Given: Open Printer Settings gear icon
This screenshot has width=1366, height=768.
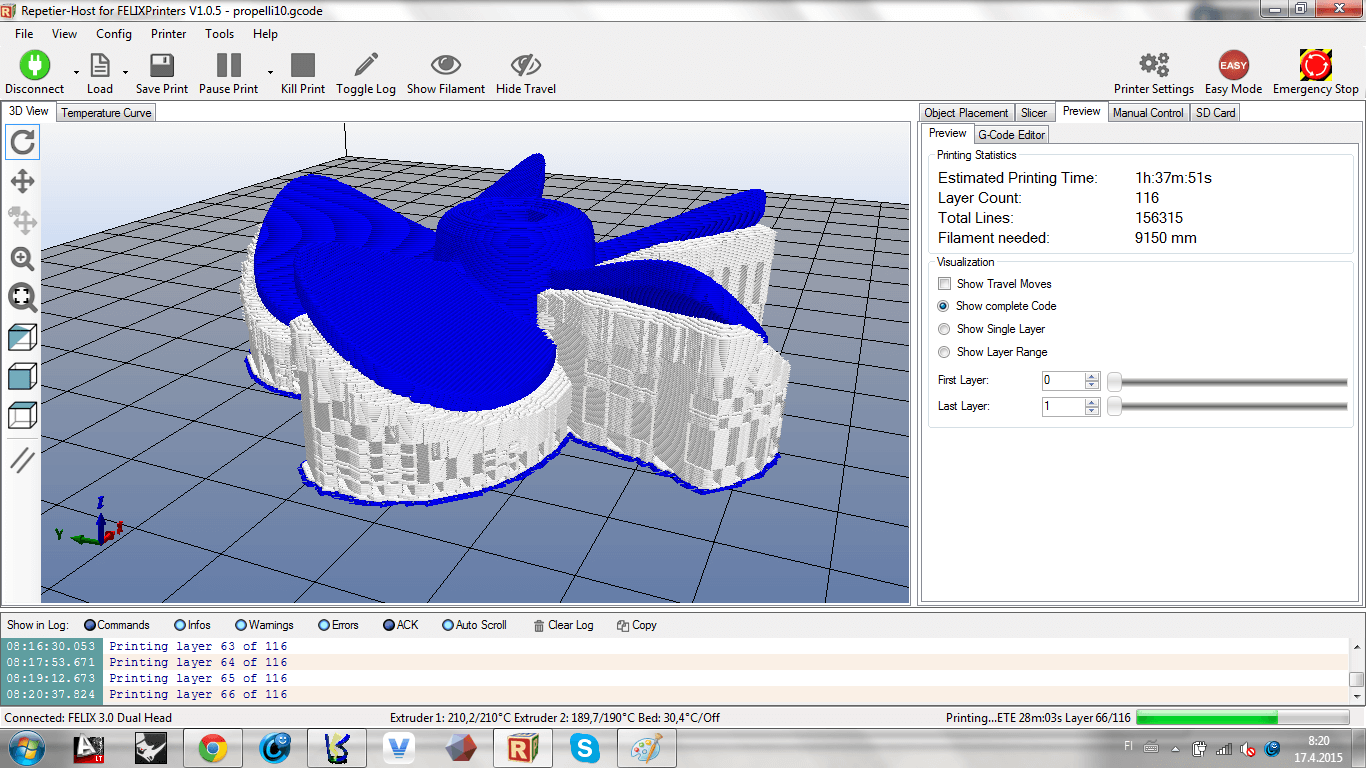Looking at the screenshot, I should click(x=1154, y=66).
